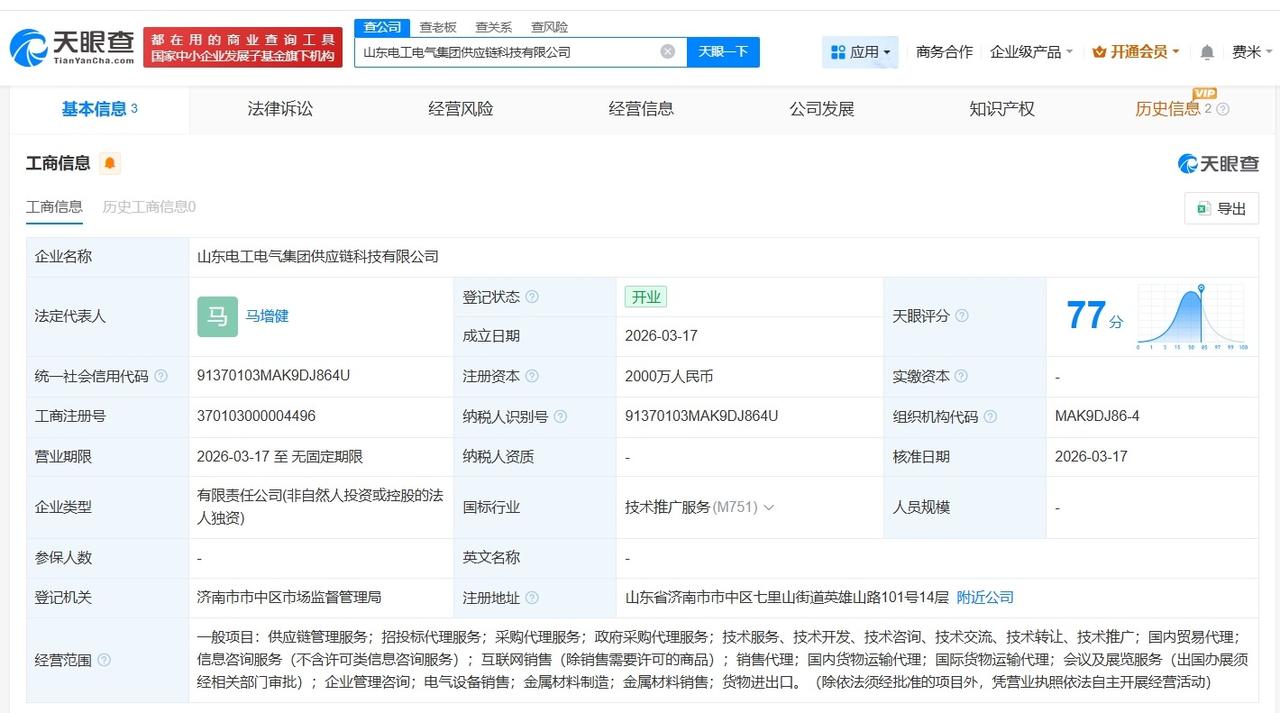
Task: Click the clear × icon in search box
Action: click(667, 50)
